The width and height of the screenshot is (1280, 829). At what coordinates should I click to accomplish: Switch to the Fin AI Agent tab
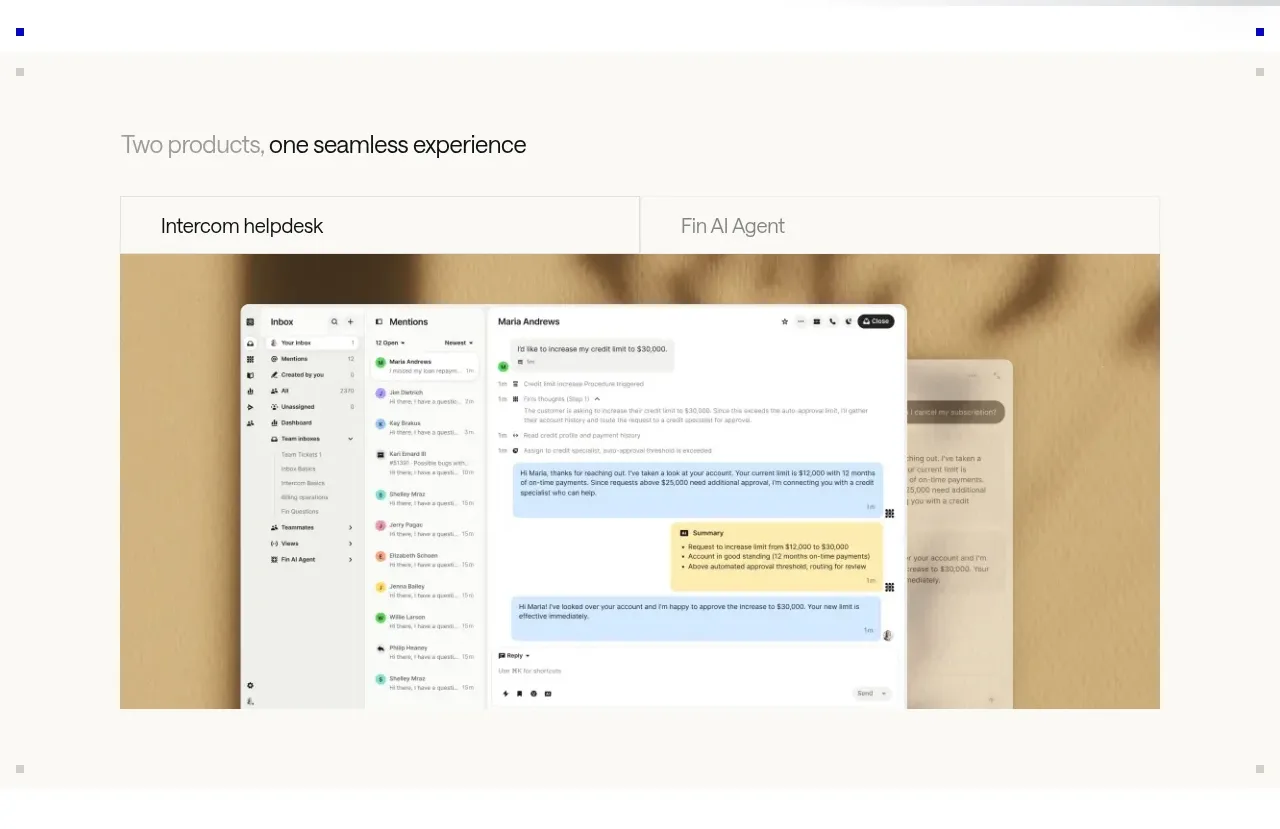(900, 225)
